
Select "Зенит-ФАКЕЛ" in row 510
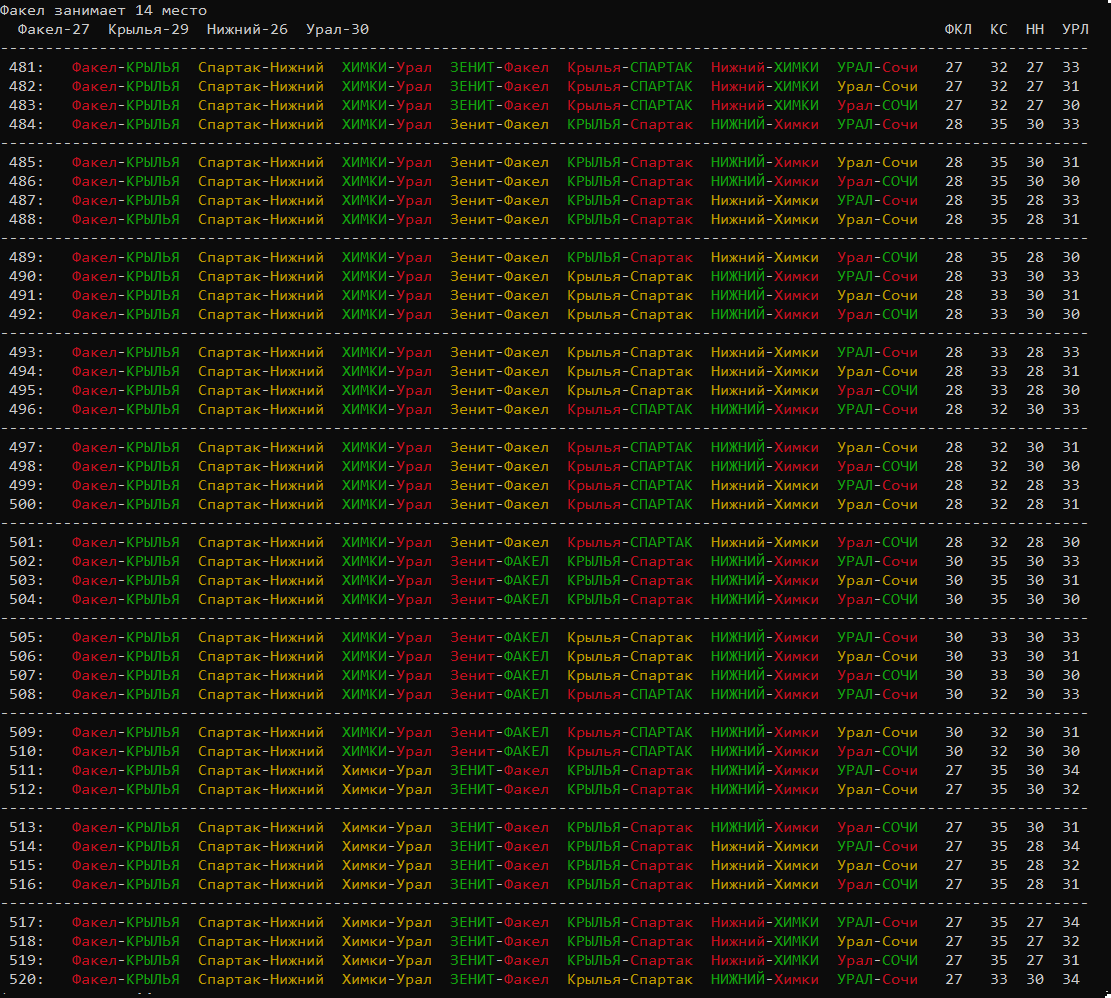[500, 752]
